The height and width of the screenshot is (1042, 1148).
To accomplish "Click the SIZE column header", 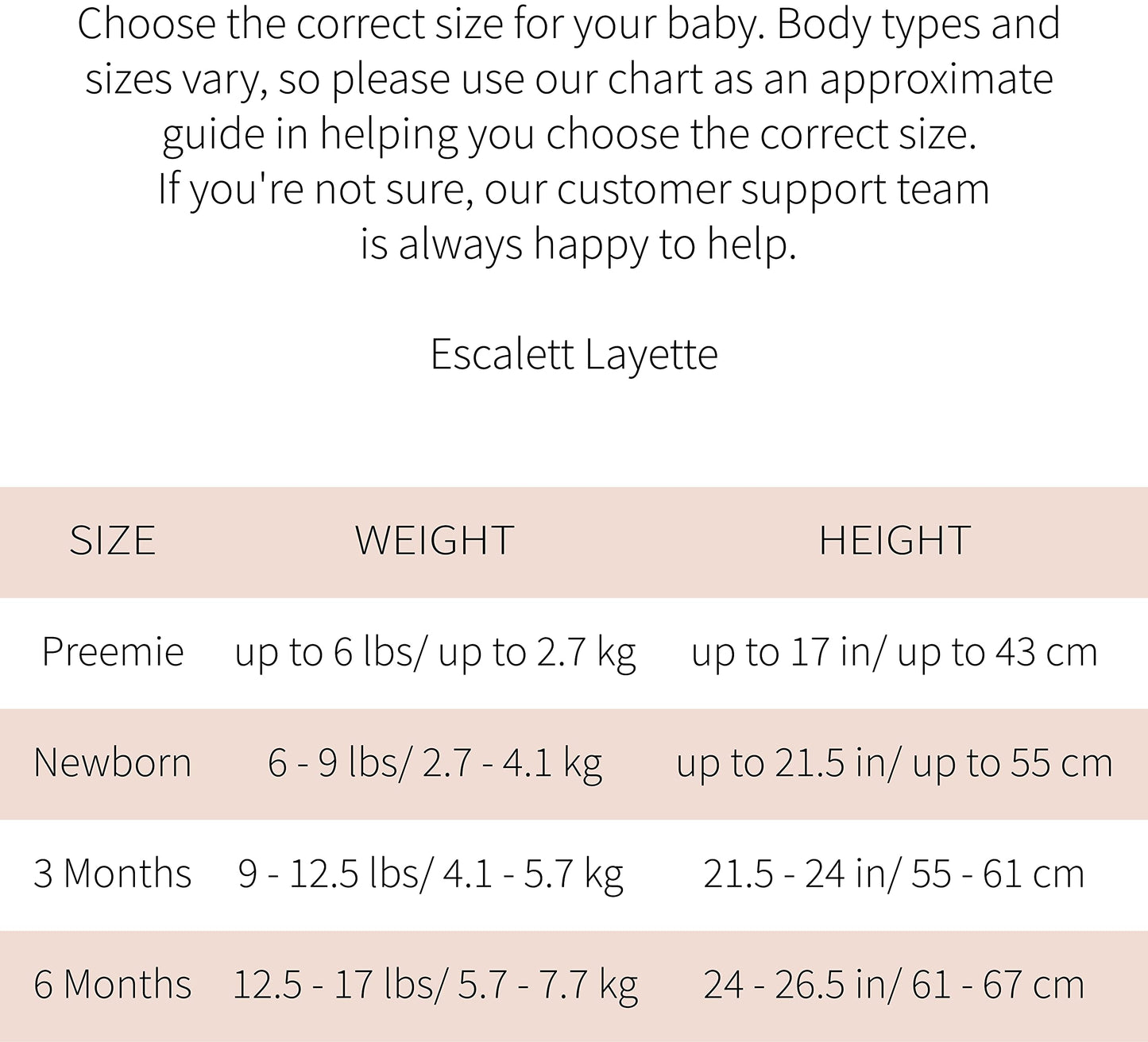I will point(112,541).
